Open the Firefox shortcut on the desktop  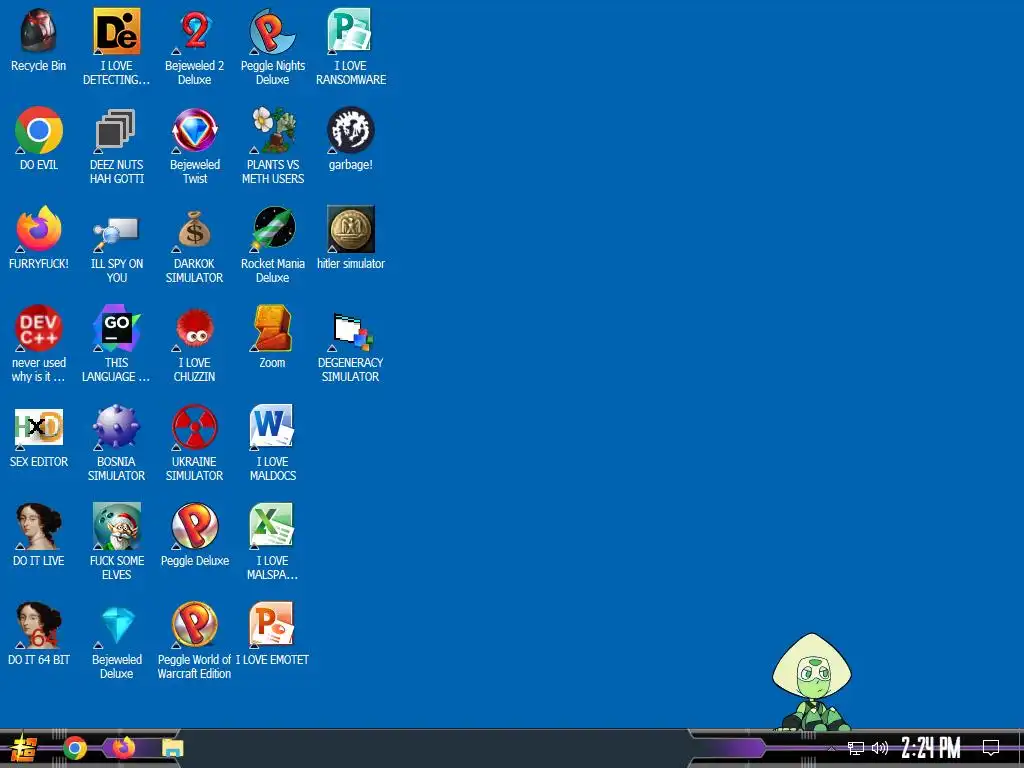[39, 229]
